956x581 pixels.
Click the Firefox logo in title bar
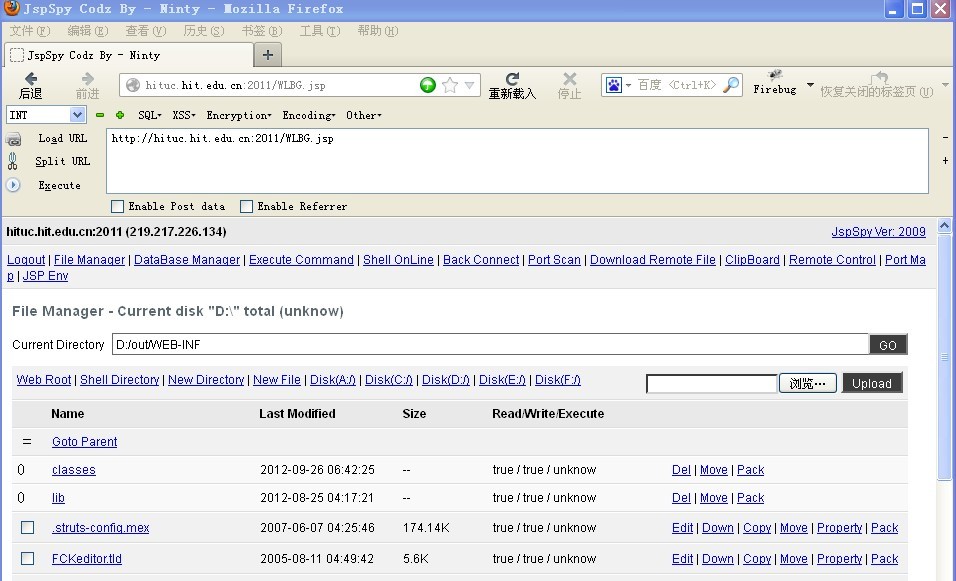tap(12, 9)
